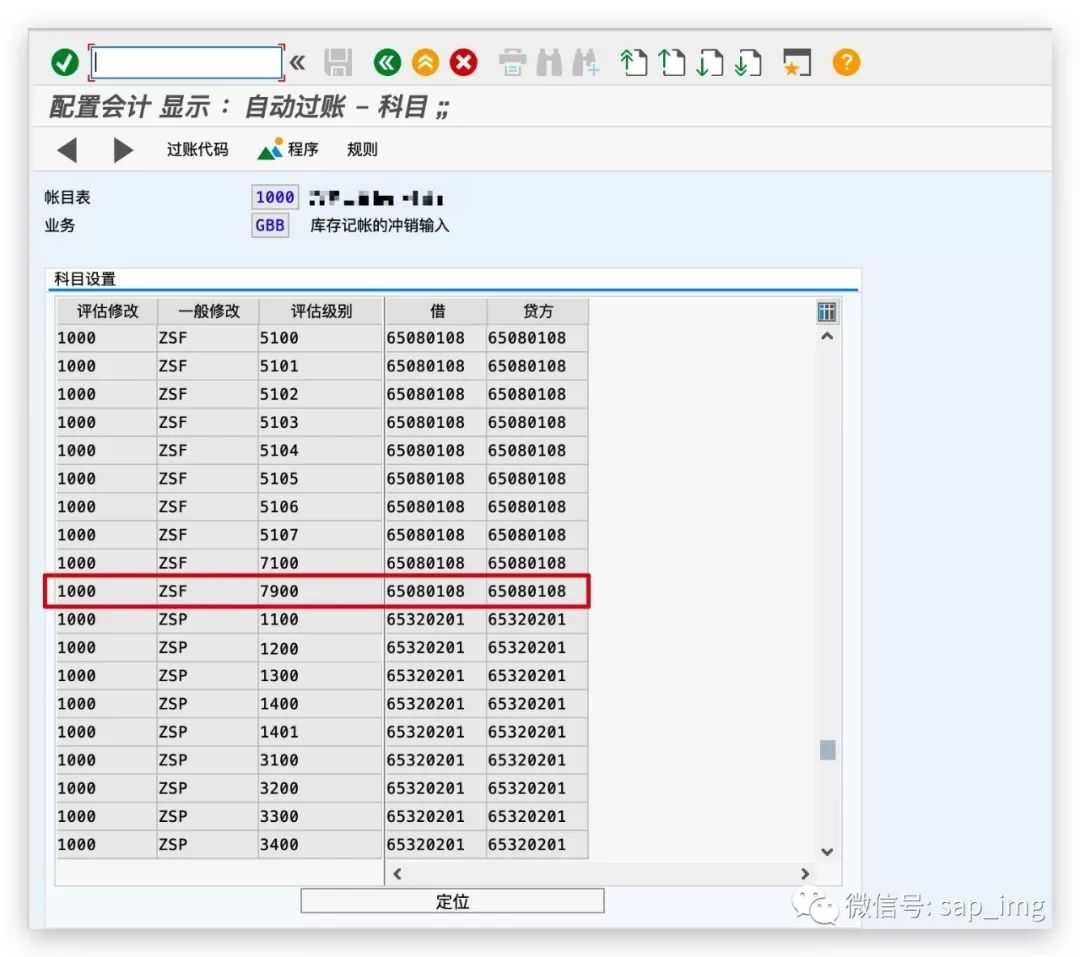
Task: Click the 评估修改 column header
Action: click(x=107, y=311)
